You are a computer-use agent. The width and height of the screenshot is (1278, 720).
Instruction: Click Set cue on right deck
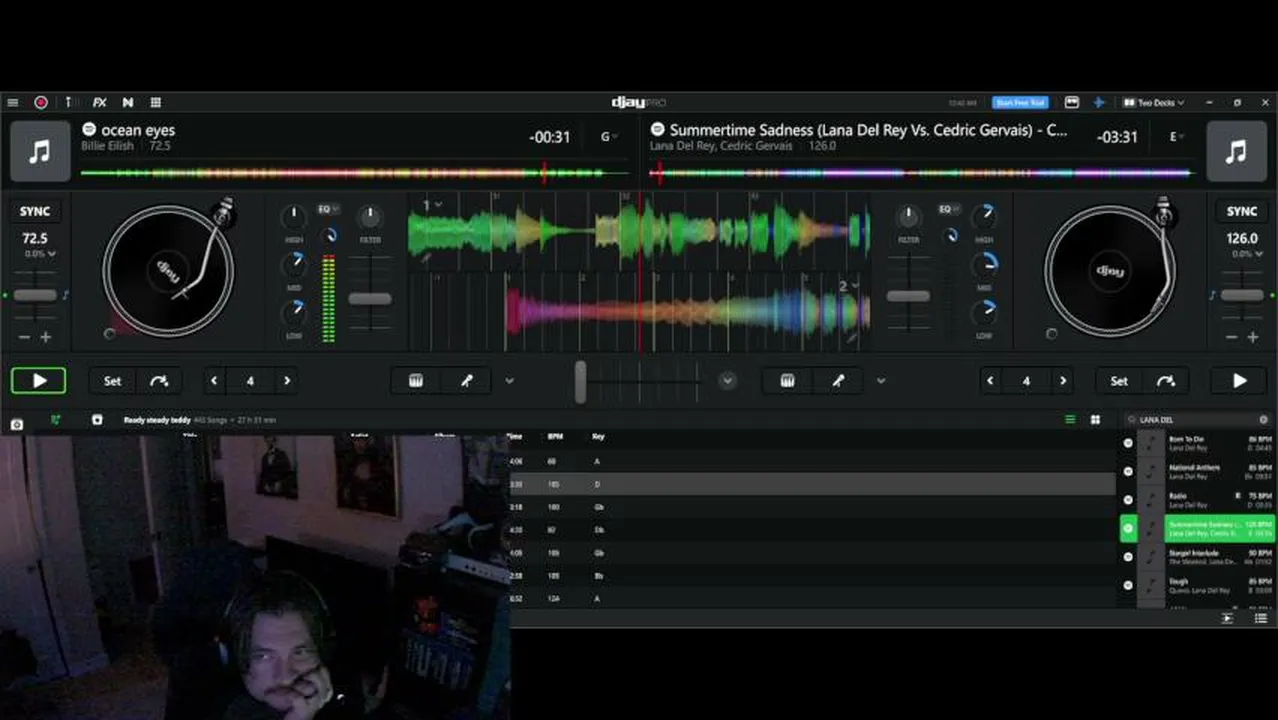1119,381
